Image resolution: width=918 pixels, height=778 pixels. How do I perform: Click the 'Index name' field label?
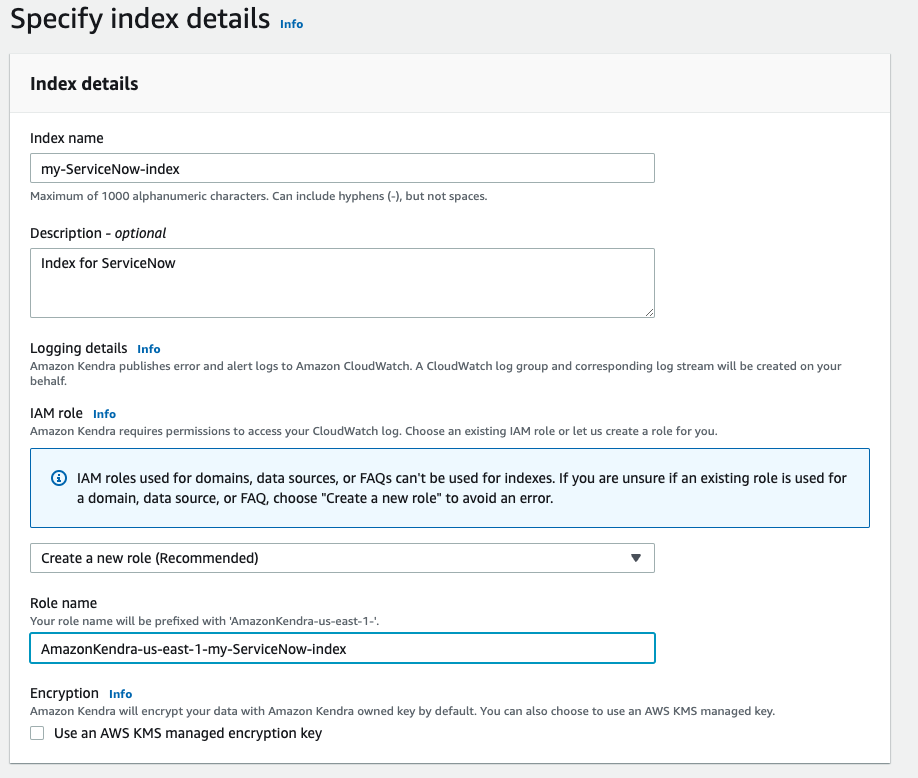67,138
